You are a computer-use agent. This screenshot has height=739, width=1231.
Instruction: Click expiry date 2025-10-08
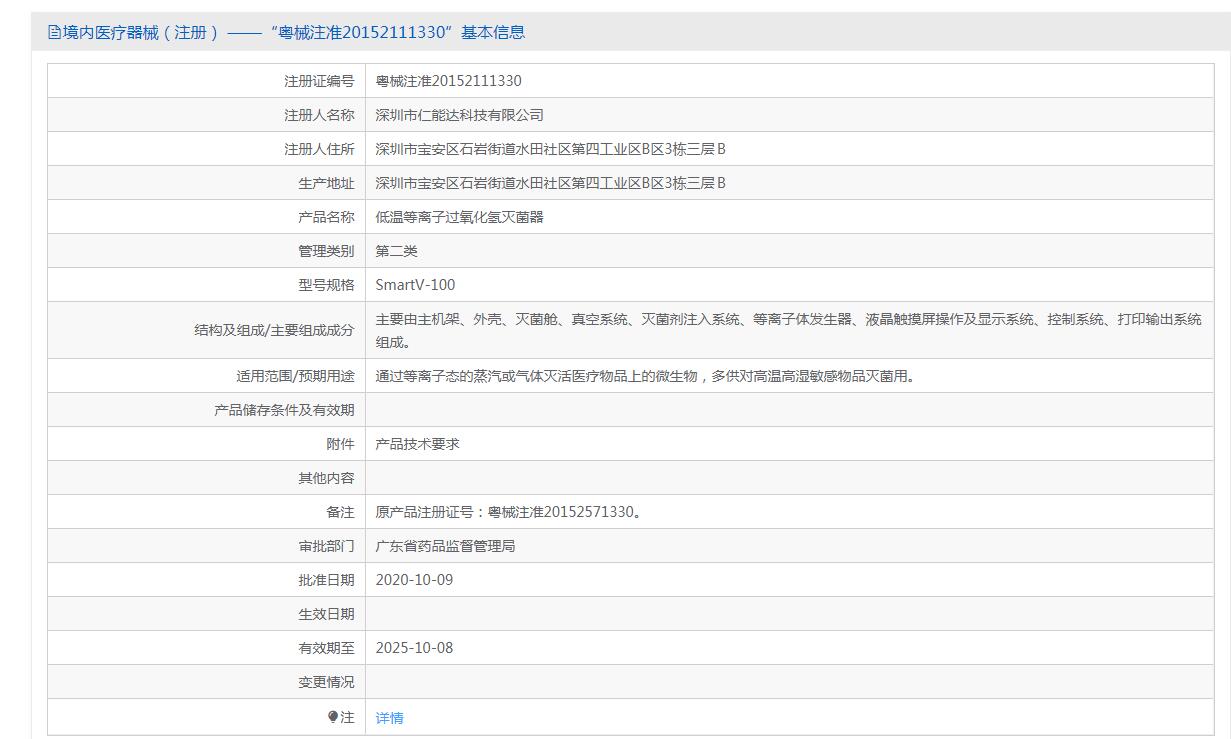[414, 648]
